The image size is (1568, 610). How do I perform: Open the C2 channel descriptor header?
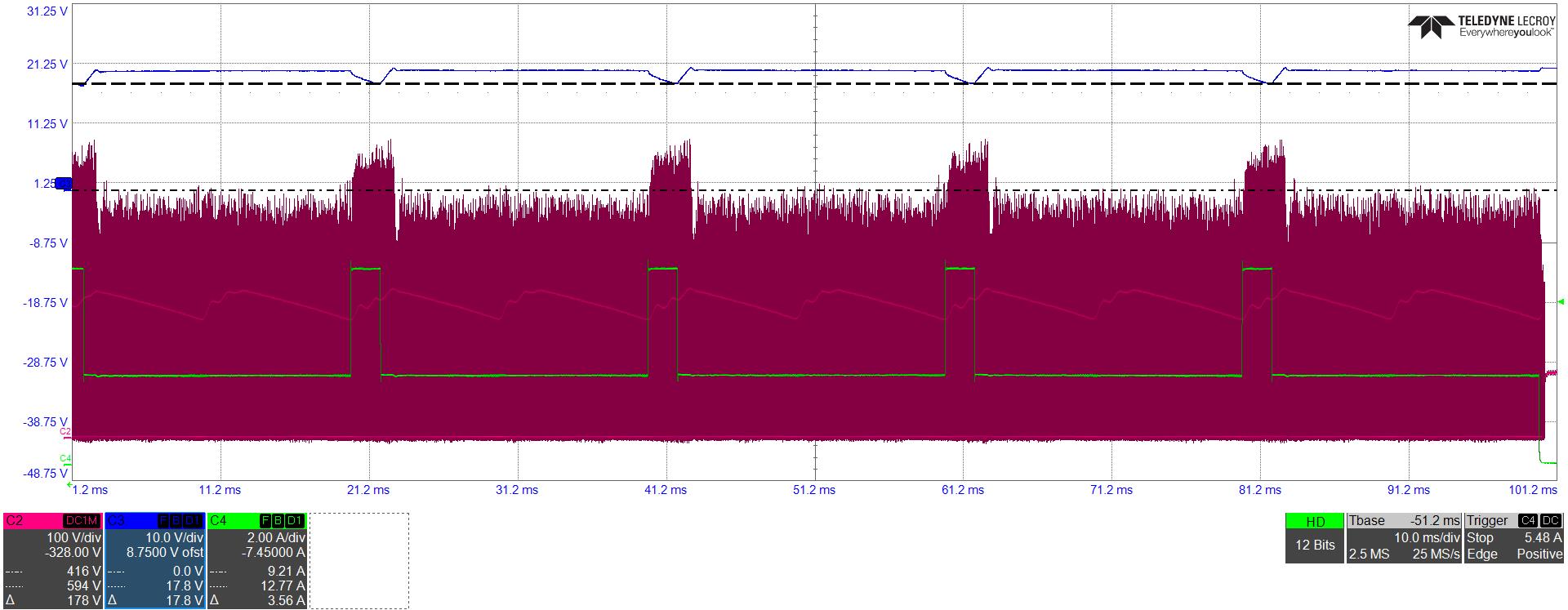[52, 521]
